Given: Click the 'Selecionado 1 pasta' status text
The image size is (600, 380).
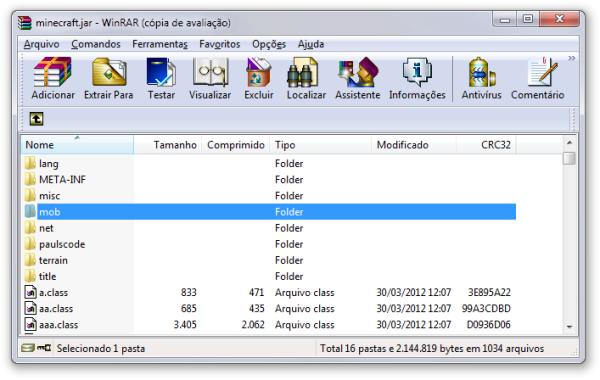Looking at the screenshot, I should pyautogui.click(x=101, y=348).
